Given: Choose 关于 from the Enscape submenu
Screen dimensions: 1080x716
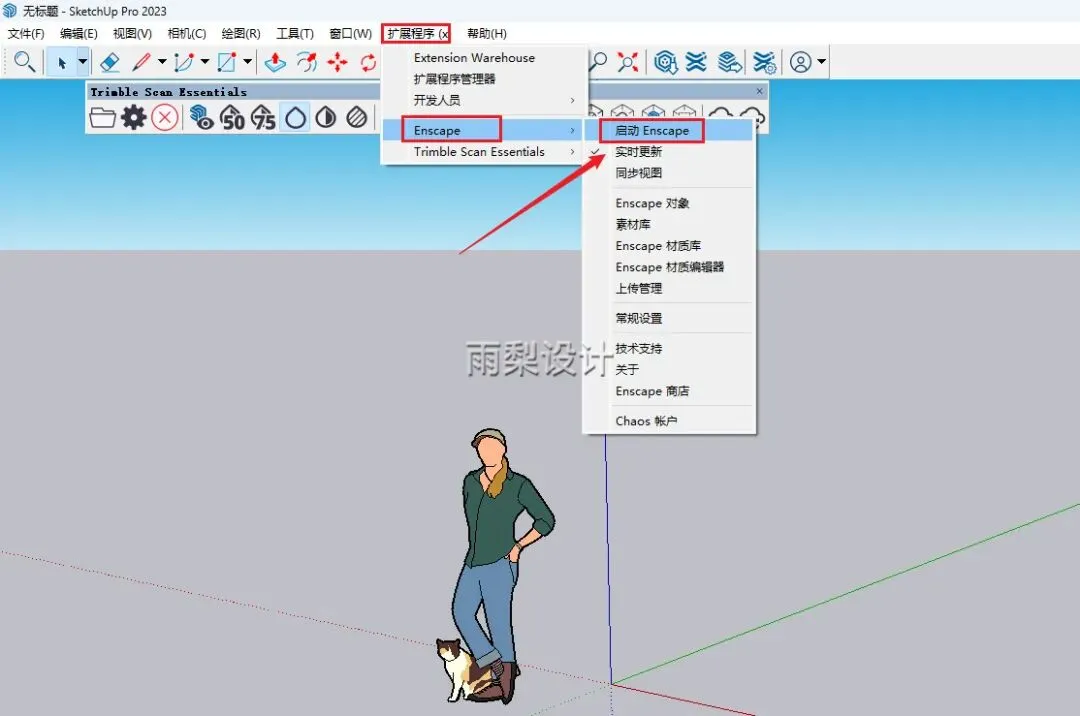Looking at the screenshot, I should 669,370.
